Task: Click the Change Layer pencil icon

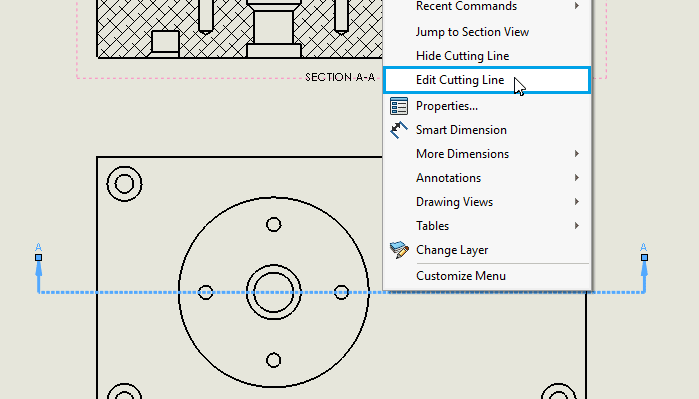Action: 399,250
